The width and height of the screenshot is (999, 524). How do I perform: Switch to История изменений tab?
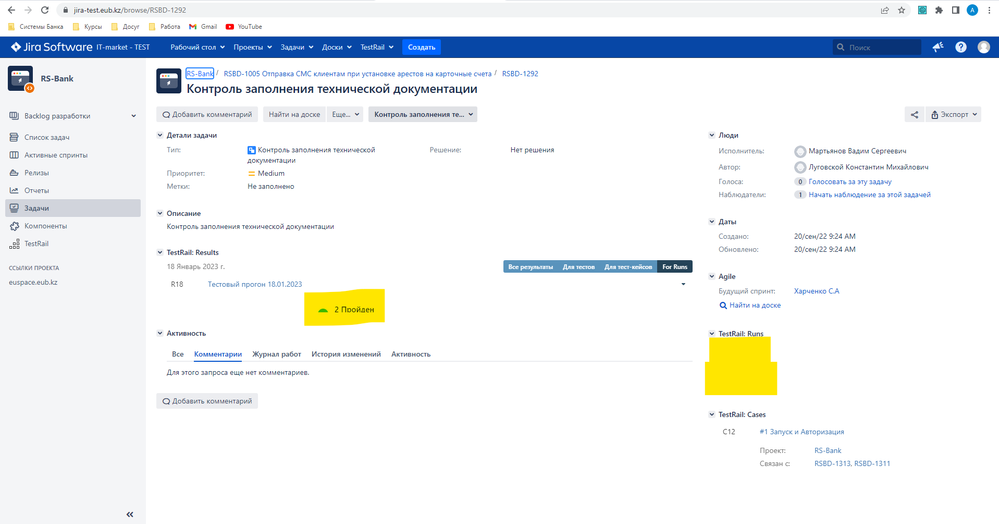click(x=346, y=354)
